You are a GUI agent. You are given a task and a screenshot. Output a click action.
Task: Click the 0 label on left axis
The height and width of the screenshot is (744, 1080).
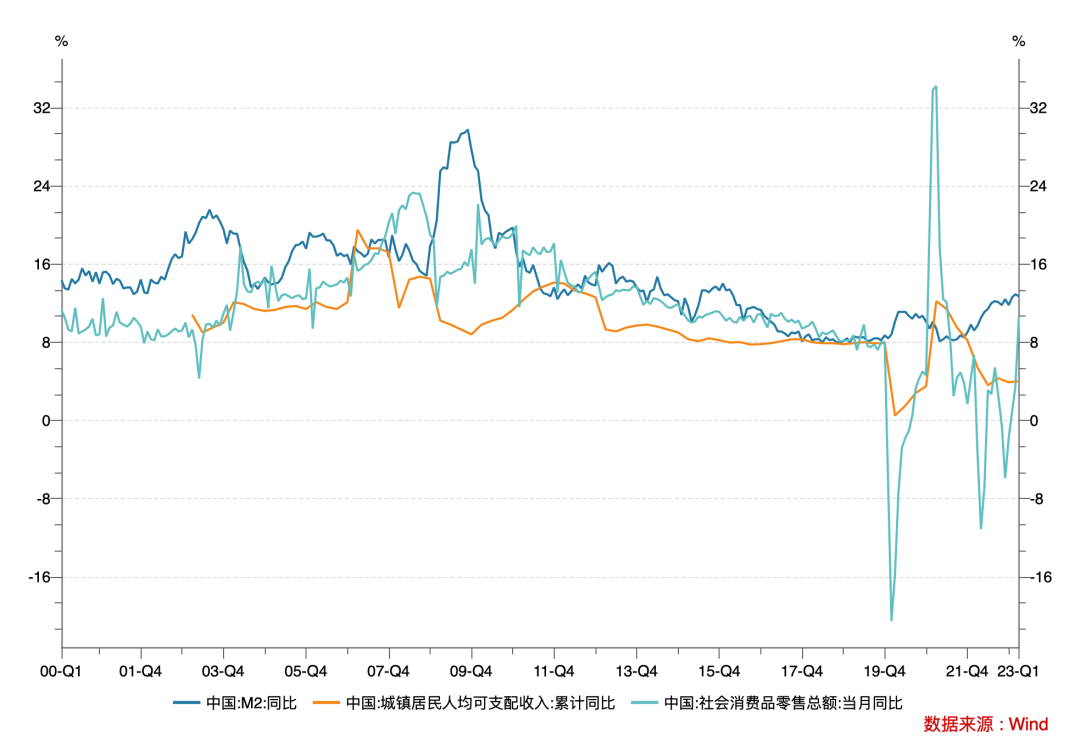[46, 421]
